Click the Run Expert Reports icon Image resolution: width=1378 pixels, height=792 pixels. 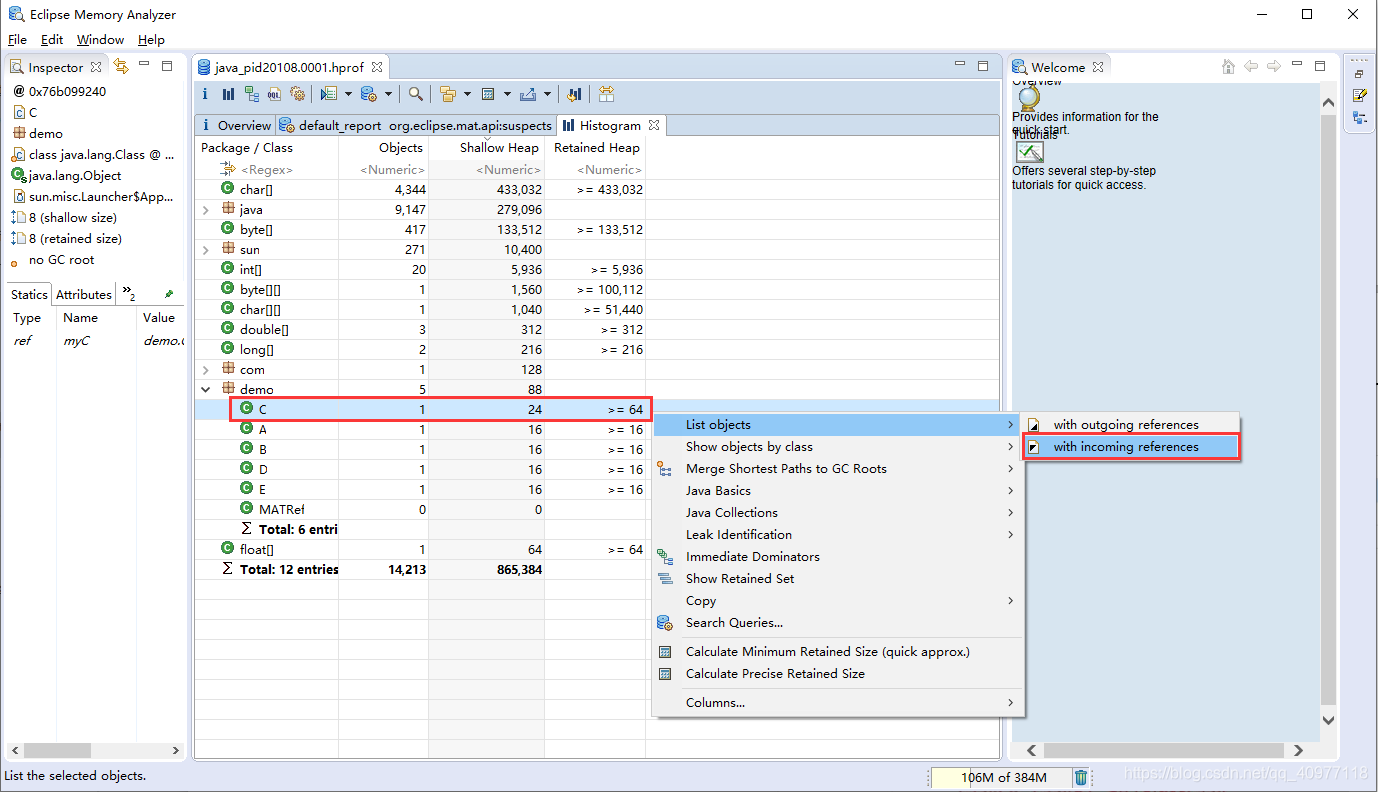click(x=328, y=94)
